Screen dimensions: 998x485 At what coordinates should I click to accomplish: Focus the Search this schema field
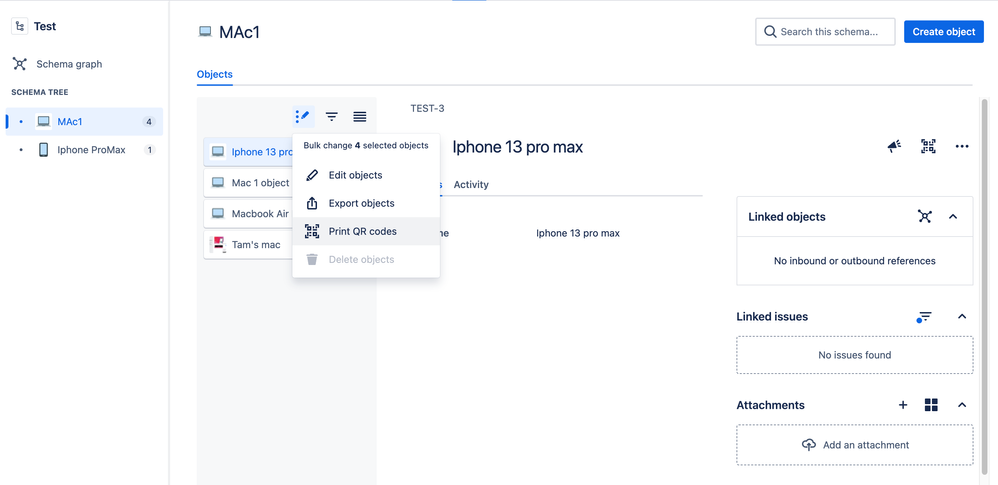pyautogui.click(x=825, y=32)
